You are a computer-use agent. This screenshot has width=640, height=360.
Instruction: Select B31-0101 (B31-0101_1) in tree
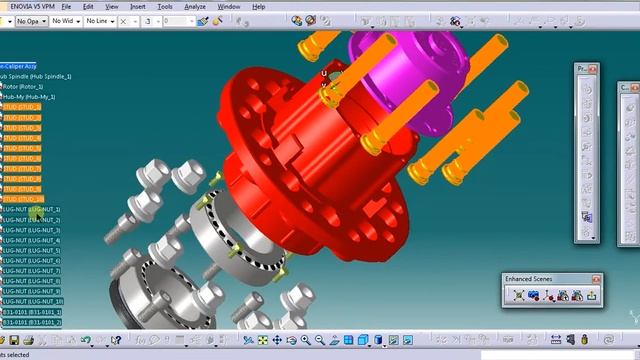tap(32, 312)
